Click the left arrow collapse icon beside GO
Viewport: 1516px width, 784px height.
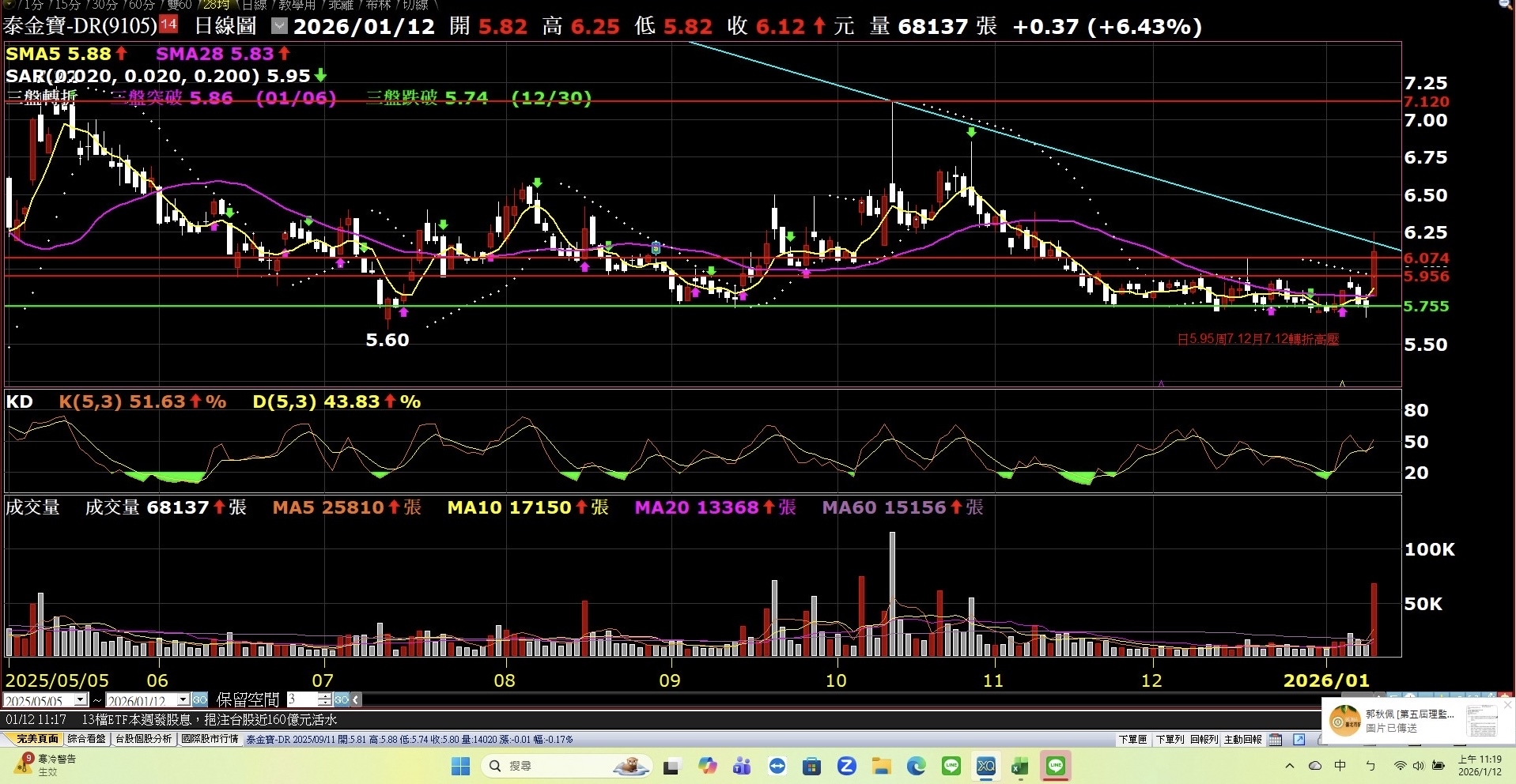[356, 699]
